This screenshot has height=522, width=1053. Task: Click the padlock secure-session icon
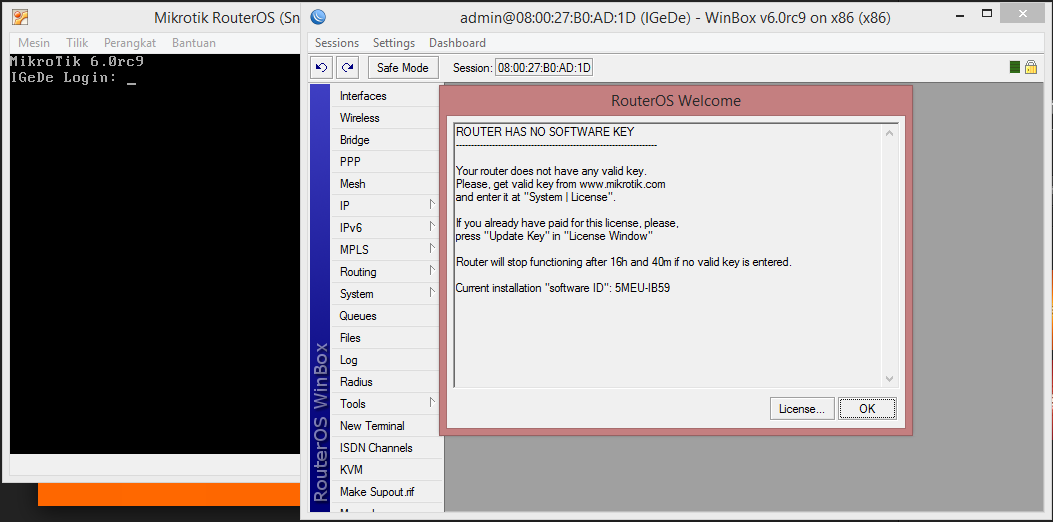pyautogui.click(x=1031, y=67)
